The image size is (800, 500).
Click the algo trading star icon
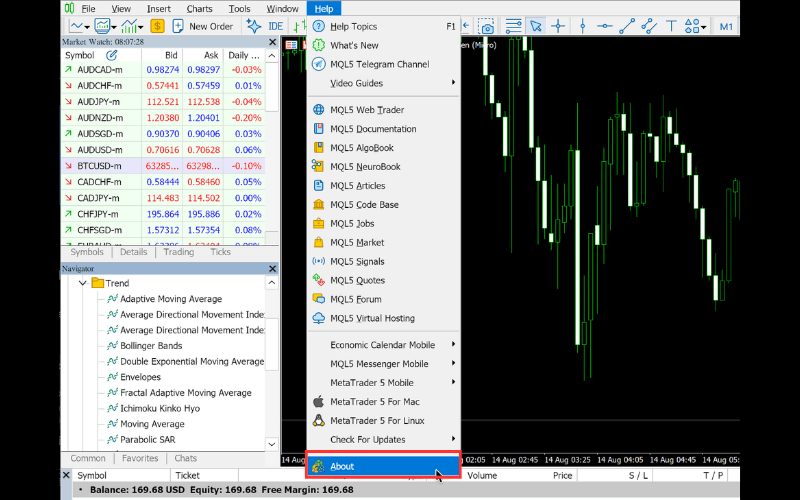(254, 26)
